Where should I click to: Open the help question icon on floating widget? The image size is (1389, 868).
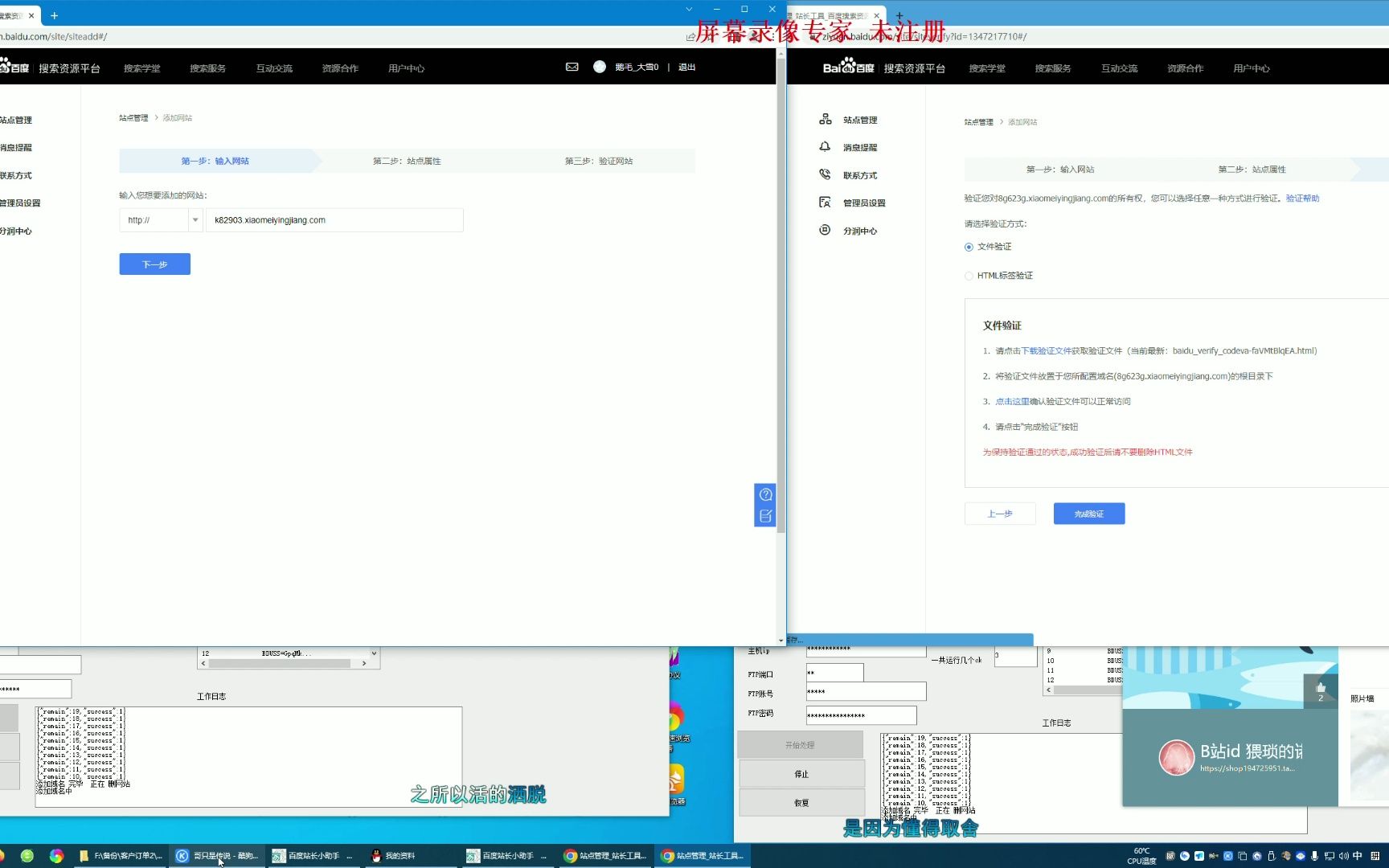click(x=765, y=494)
